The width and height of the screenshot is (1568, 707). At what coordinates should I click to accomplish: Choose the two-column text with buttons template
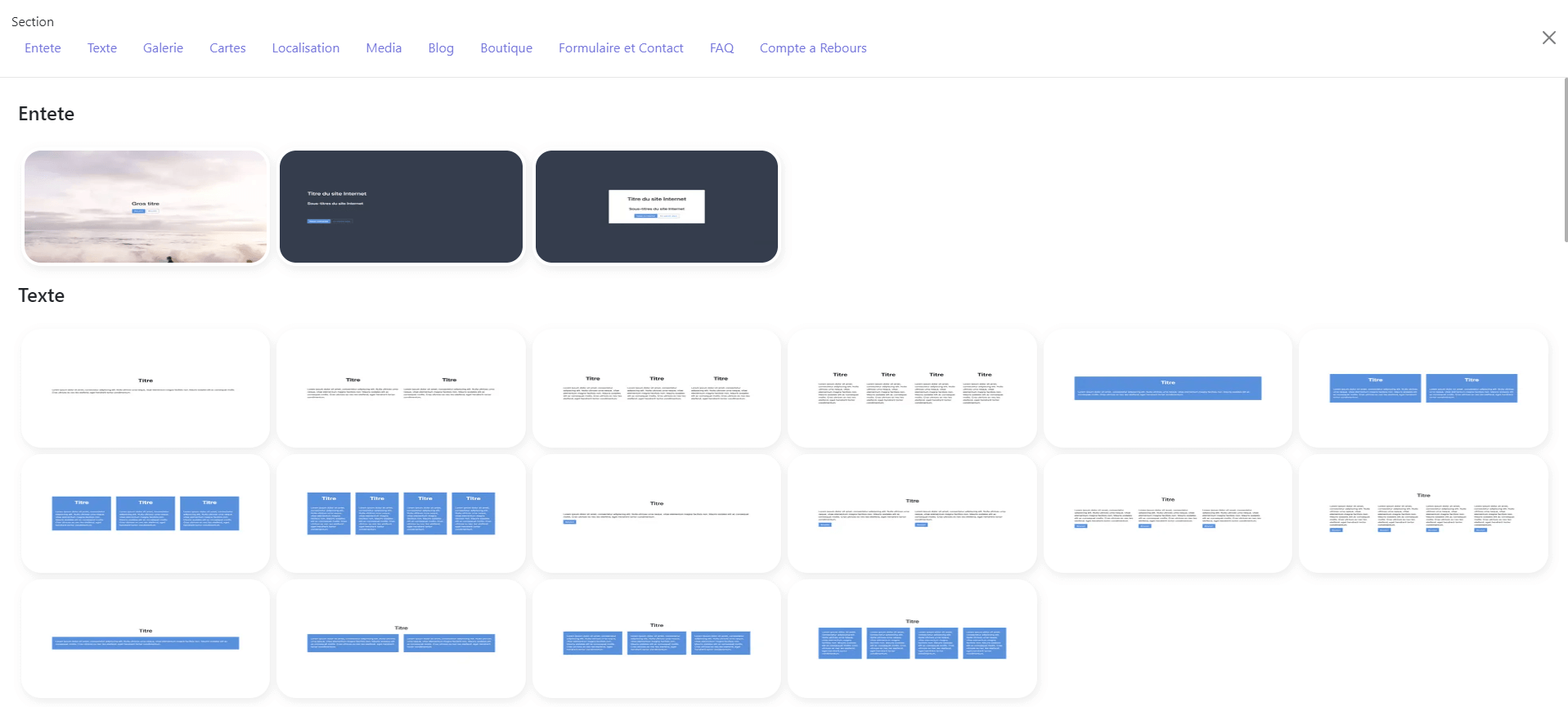[912, 513]
